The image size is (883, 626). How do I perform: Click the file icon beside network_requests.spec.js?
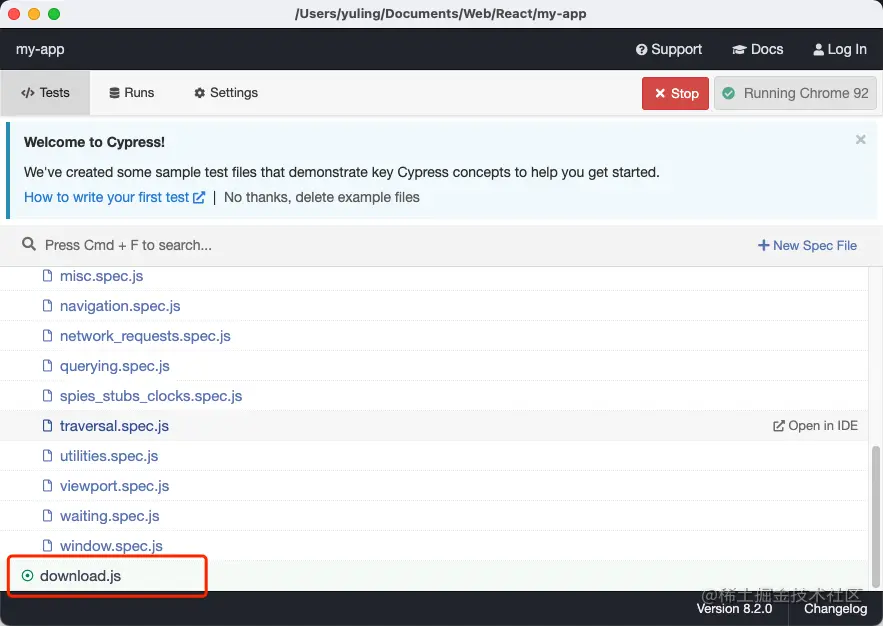point(48,336)
